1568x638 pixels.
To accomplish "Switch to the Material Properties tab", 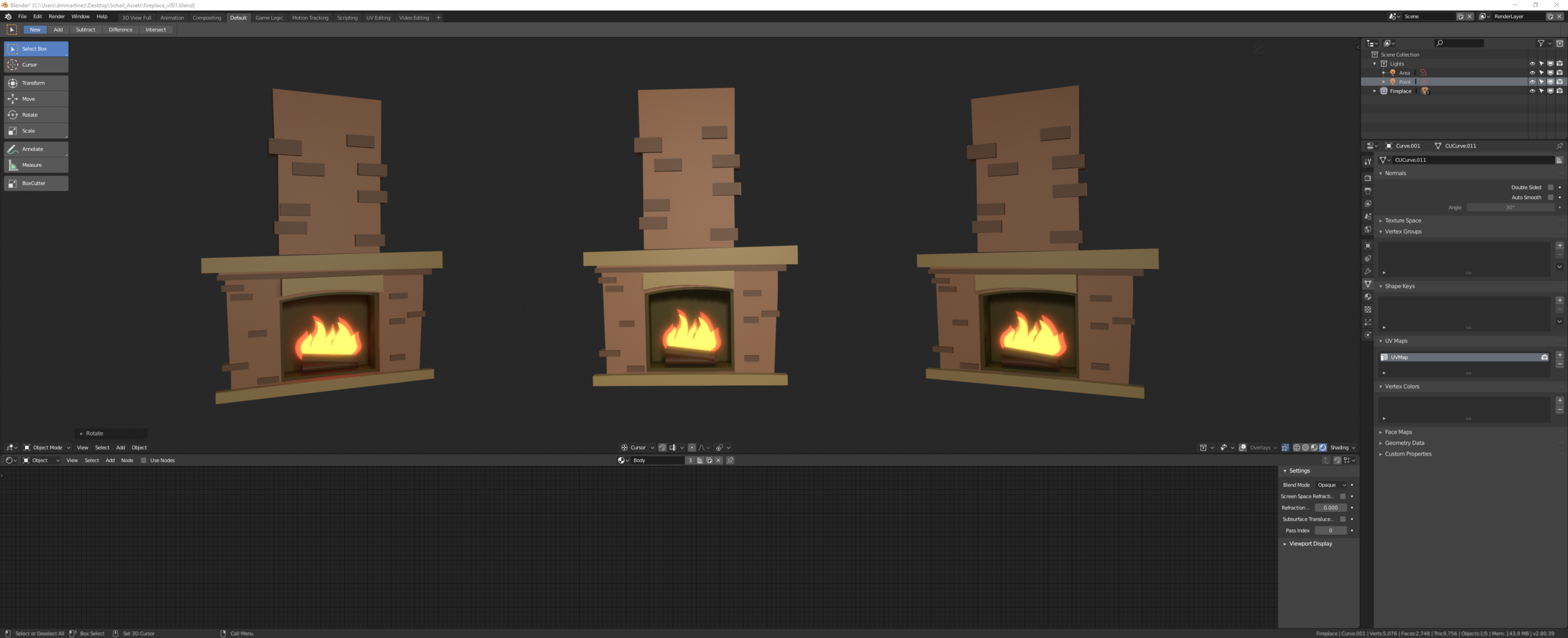I will pos(1368,295).
